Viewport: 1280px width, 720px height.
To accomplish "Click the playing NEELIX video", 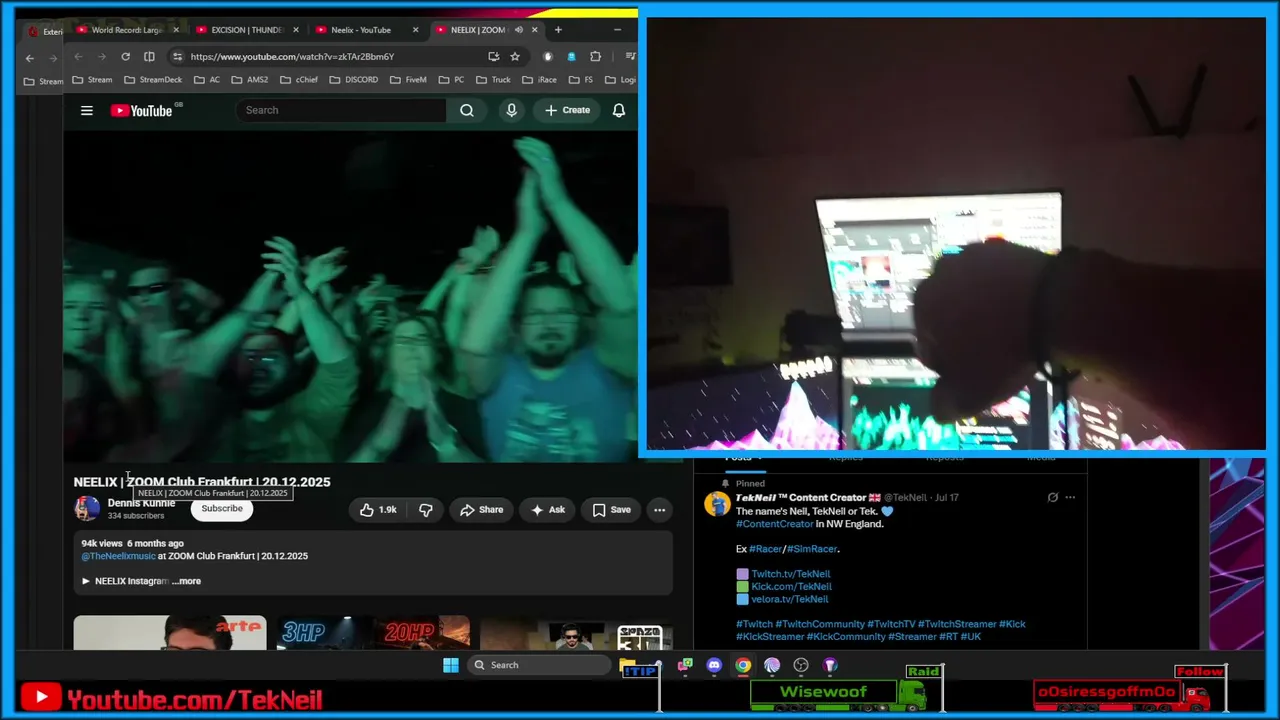I will (x=350, y=297).
